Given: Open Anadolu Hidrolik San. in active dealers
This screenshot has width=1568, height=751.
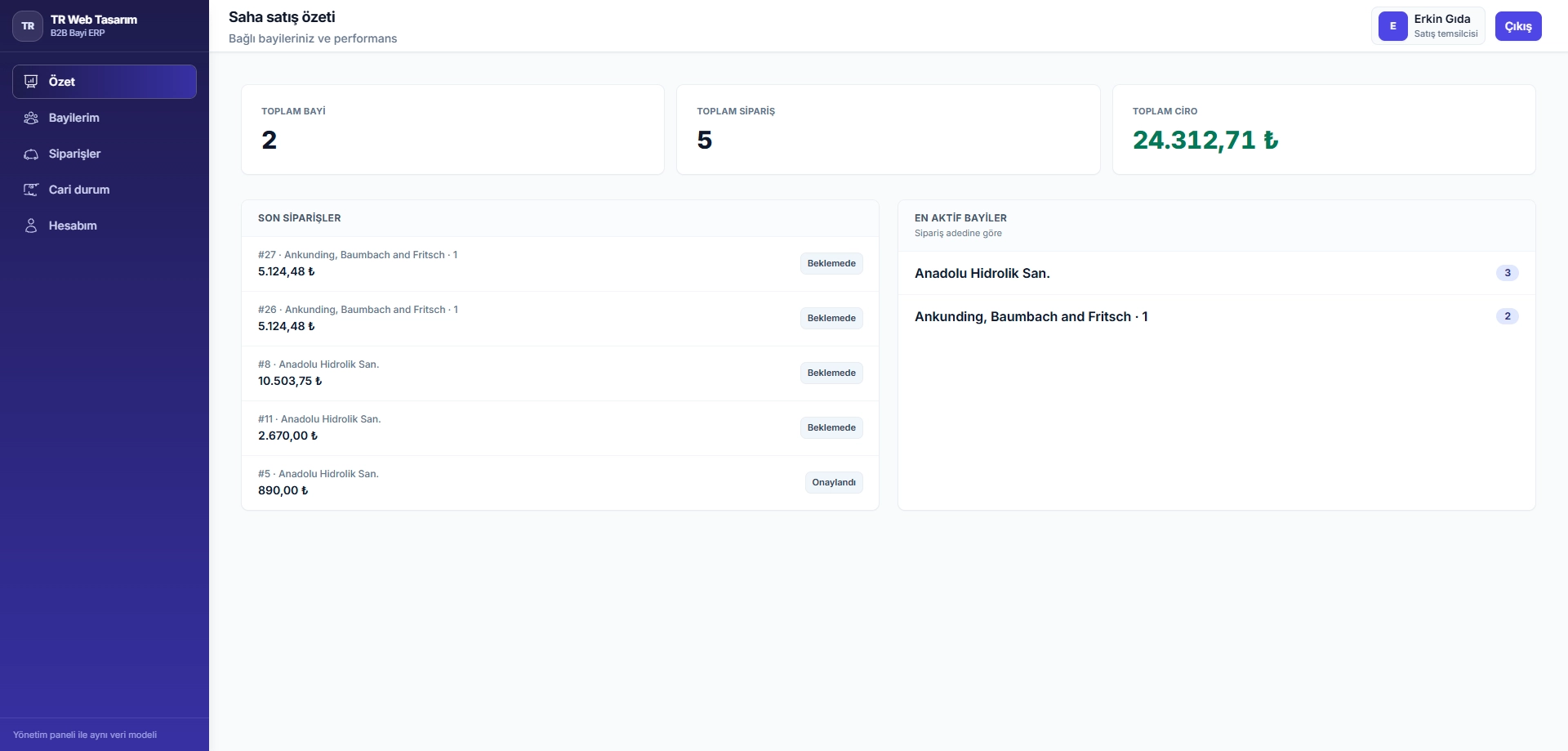Looking at the screenshot, I should 982,273.
